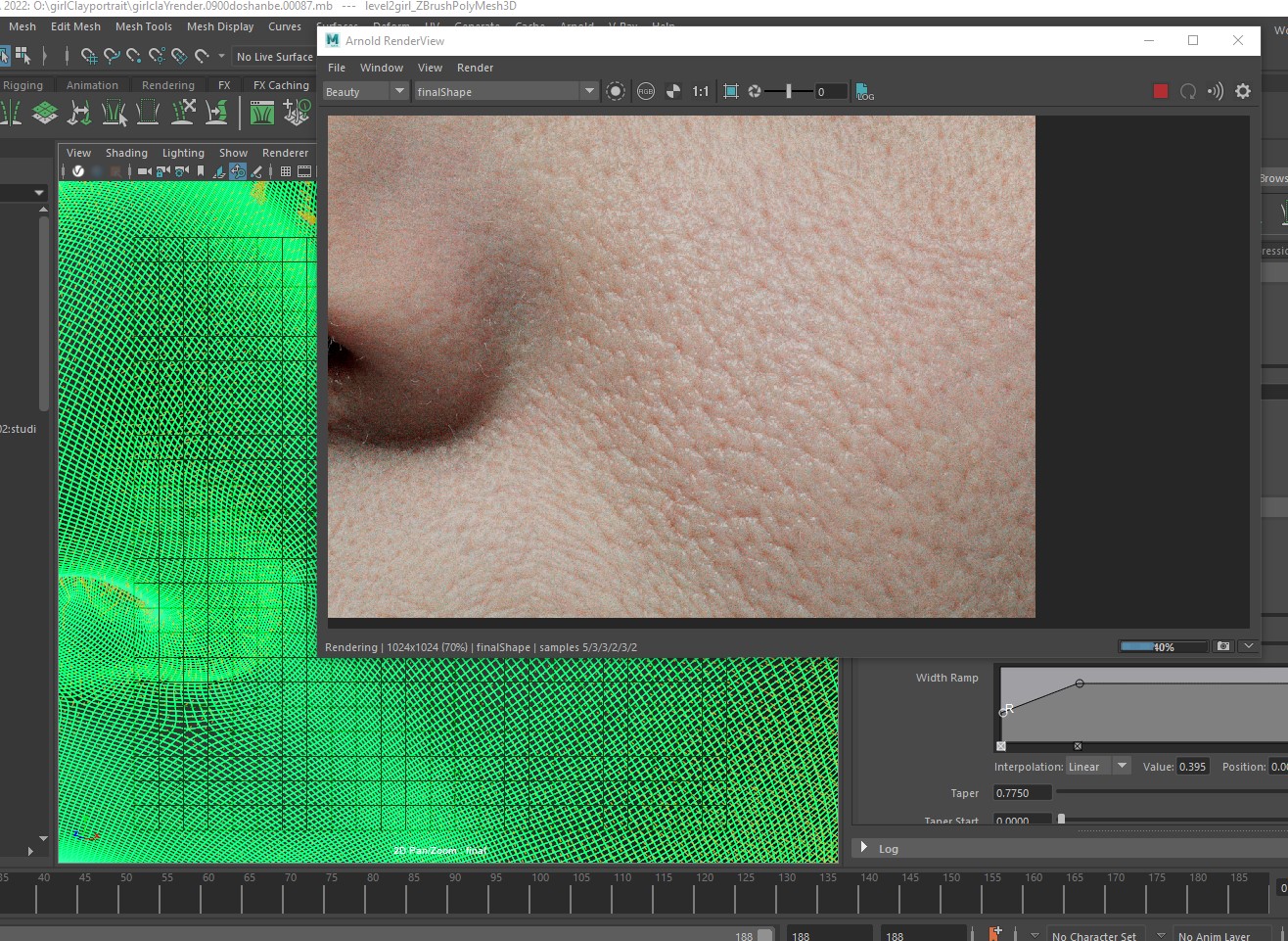Open the Interpolation Linear dropdown
This screenshot has width=1288, height=941.
(x=1098, y=767)
